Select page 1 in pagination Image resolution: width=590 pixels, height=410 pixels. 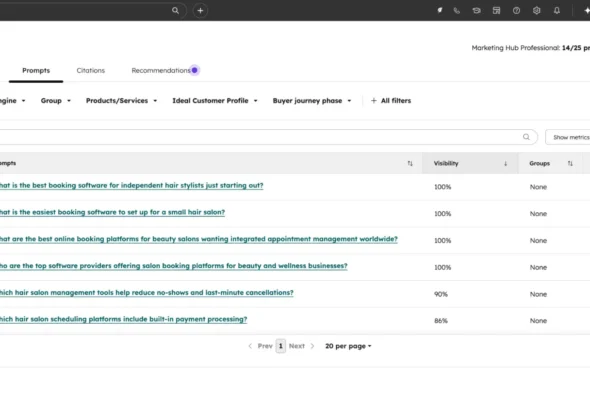click(x=280, y=346)
